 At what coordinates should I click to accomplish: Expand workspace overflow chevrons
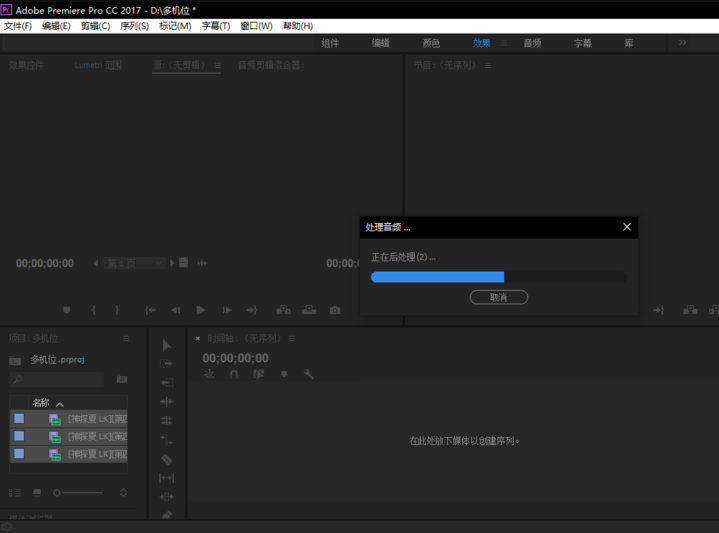click(683, 43)
